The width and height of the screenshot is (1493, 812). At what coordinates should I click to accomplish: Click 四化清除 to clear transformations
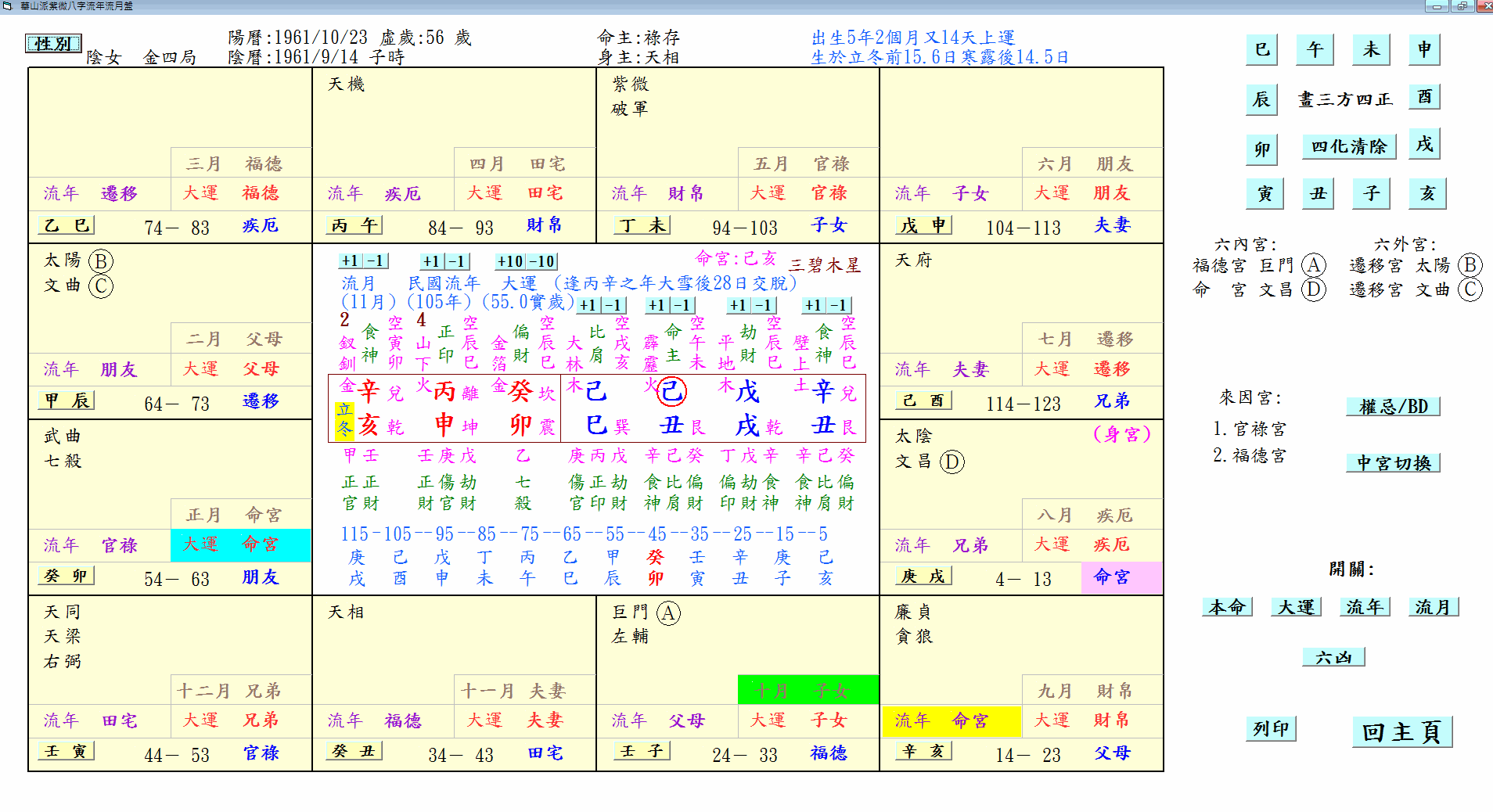click(1347, 147)
